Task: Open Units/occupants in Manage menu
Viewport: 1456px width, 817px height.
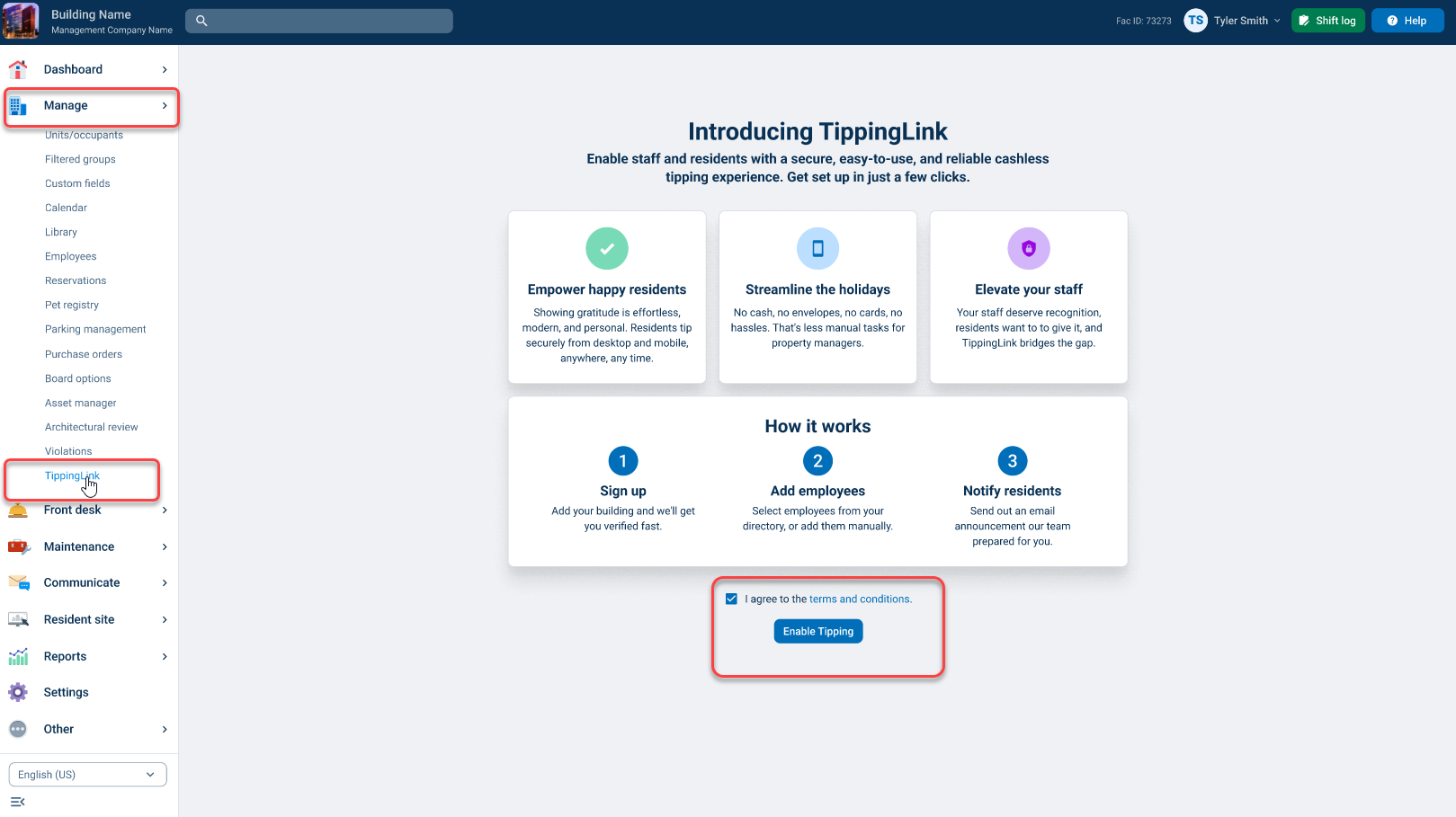Action: tap(84, 135)
